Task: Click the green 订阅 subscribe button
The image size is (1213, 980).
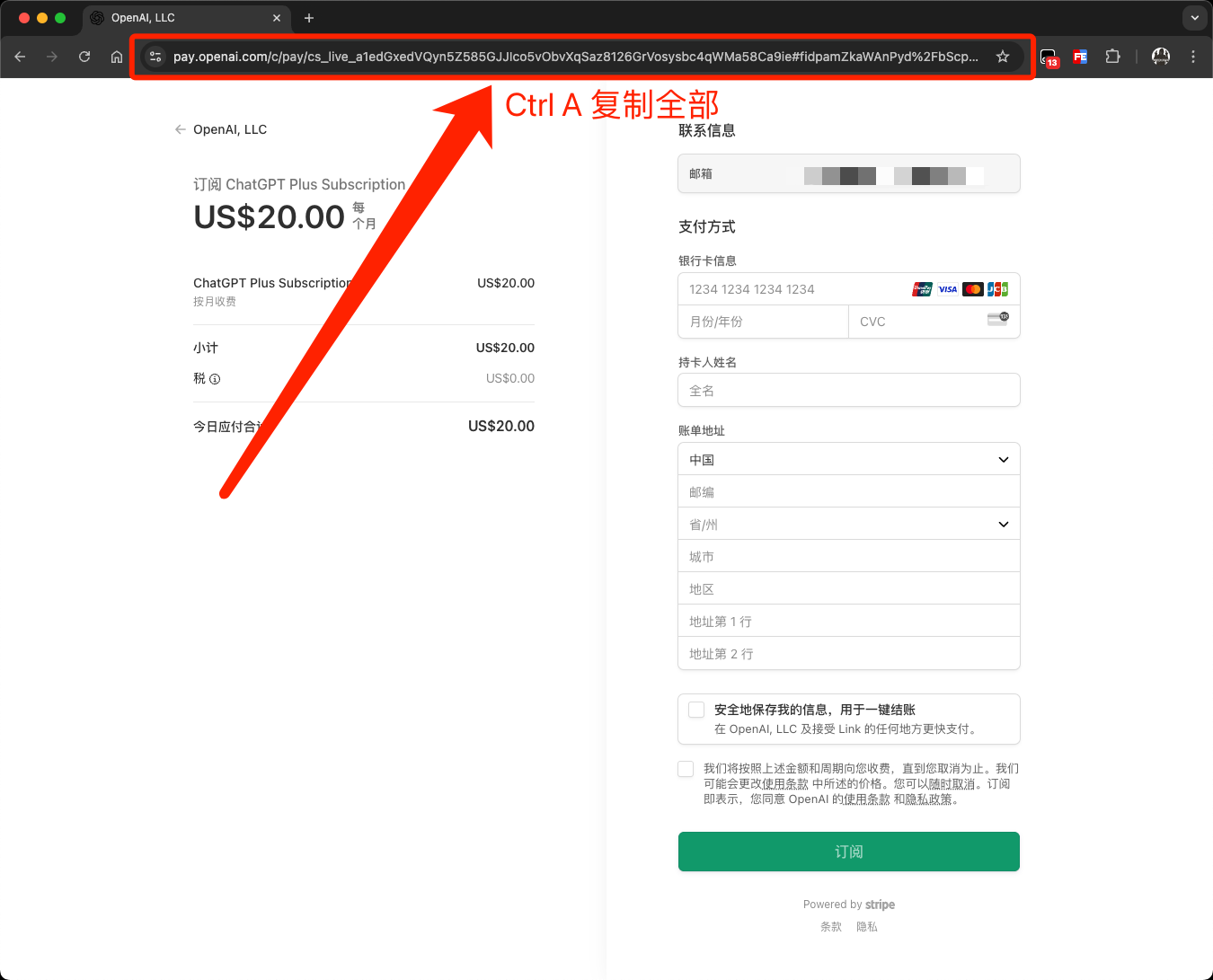Action: [849, 852]
